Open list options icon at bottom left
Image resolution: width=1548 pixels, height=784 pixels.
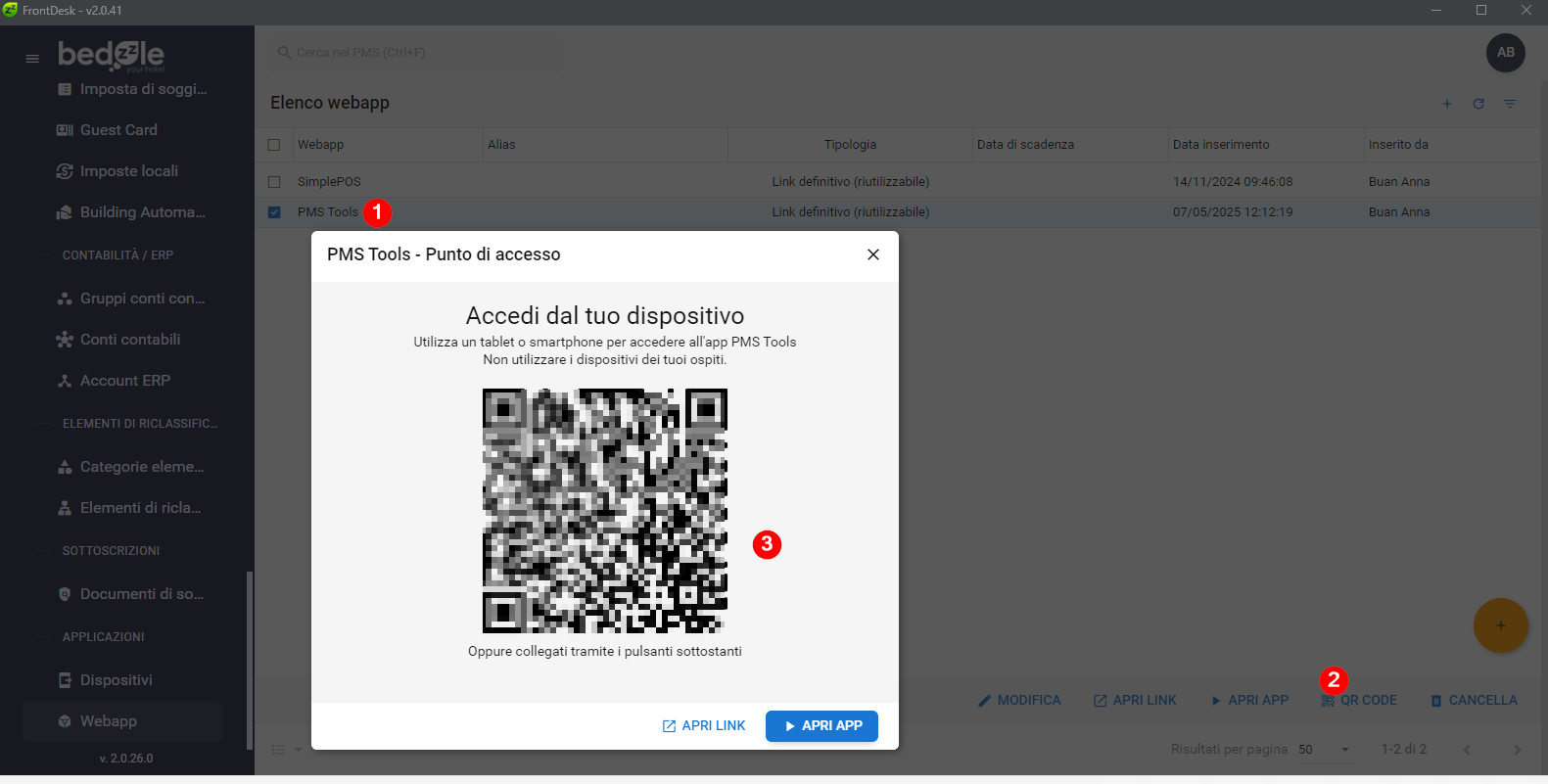click(x=285, y=750)
